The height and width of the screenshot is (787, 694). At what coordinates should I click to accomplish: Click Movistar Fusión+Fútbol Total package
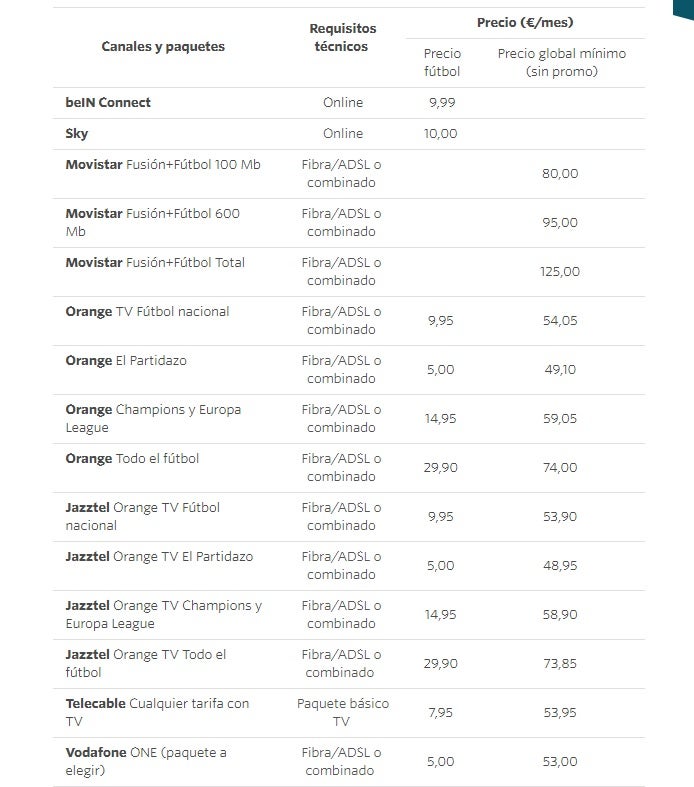pyautogui.click(x=154, y=263)
